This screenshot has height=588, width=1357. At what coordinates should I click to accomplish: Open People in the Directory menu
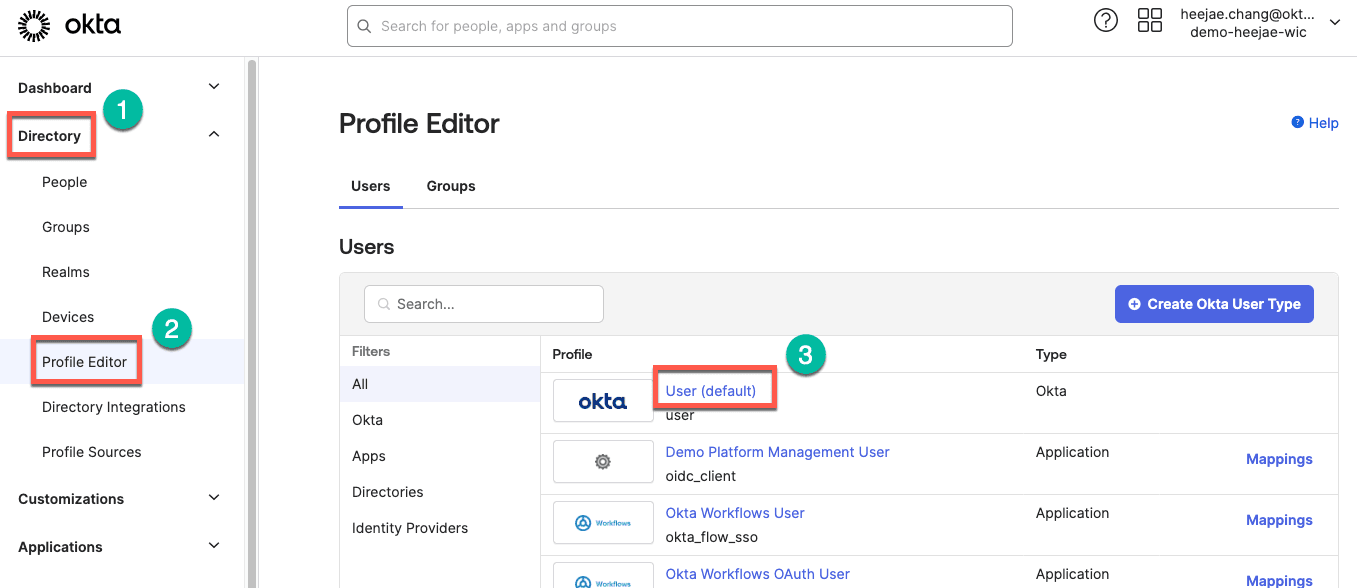65,182
